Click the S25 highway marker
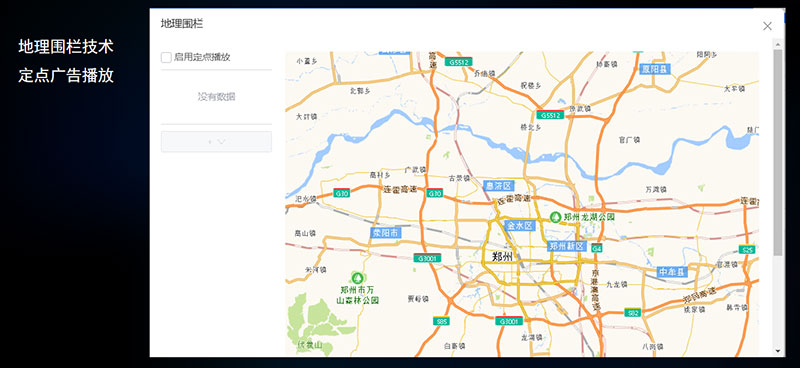 (x=747, y=249)
